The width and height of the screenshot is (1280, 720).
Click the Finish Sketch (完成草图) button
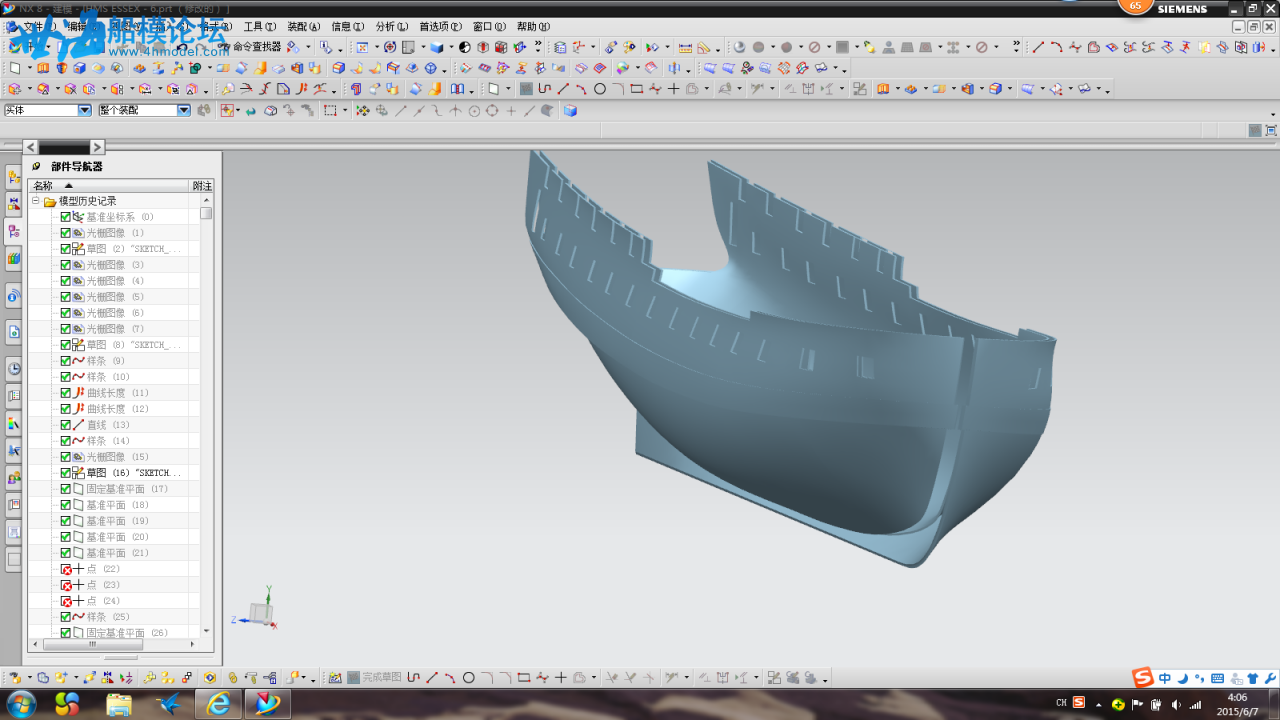[373, 677]
